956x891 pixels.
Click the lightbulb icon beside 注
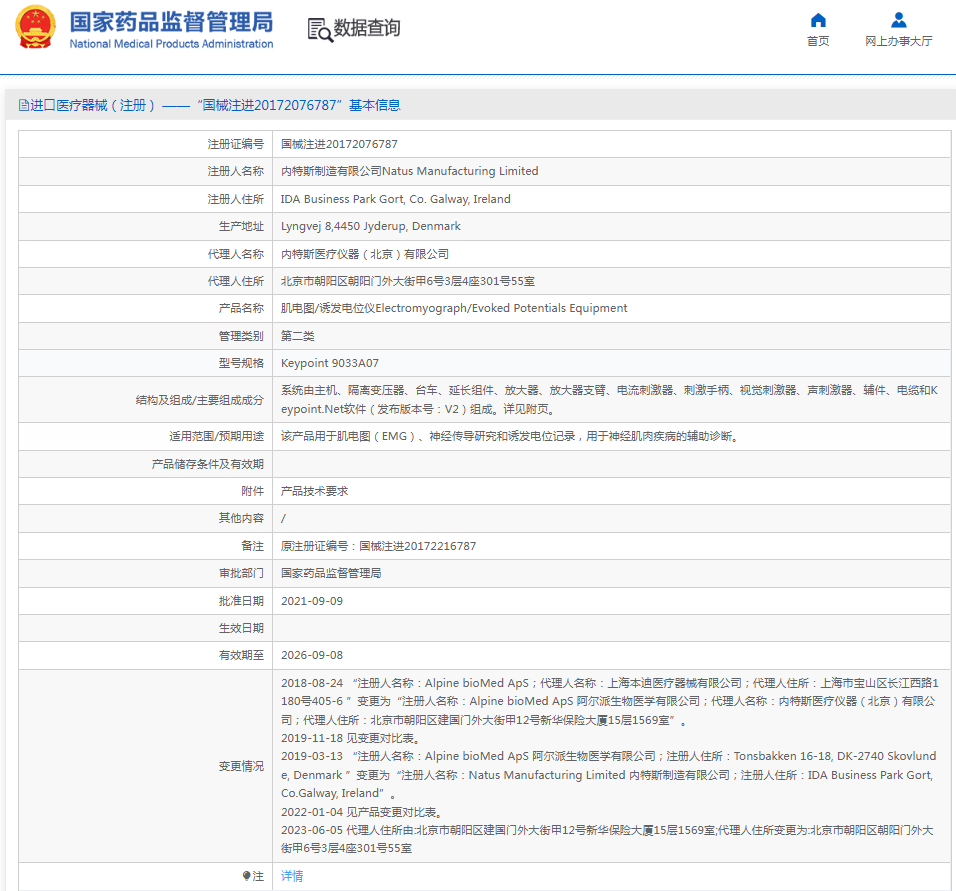click(x=247, y=876)
